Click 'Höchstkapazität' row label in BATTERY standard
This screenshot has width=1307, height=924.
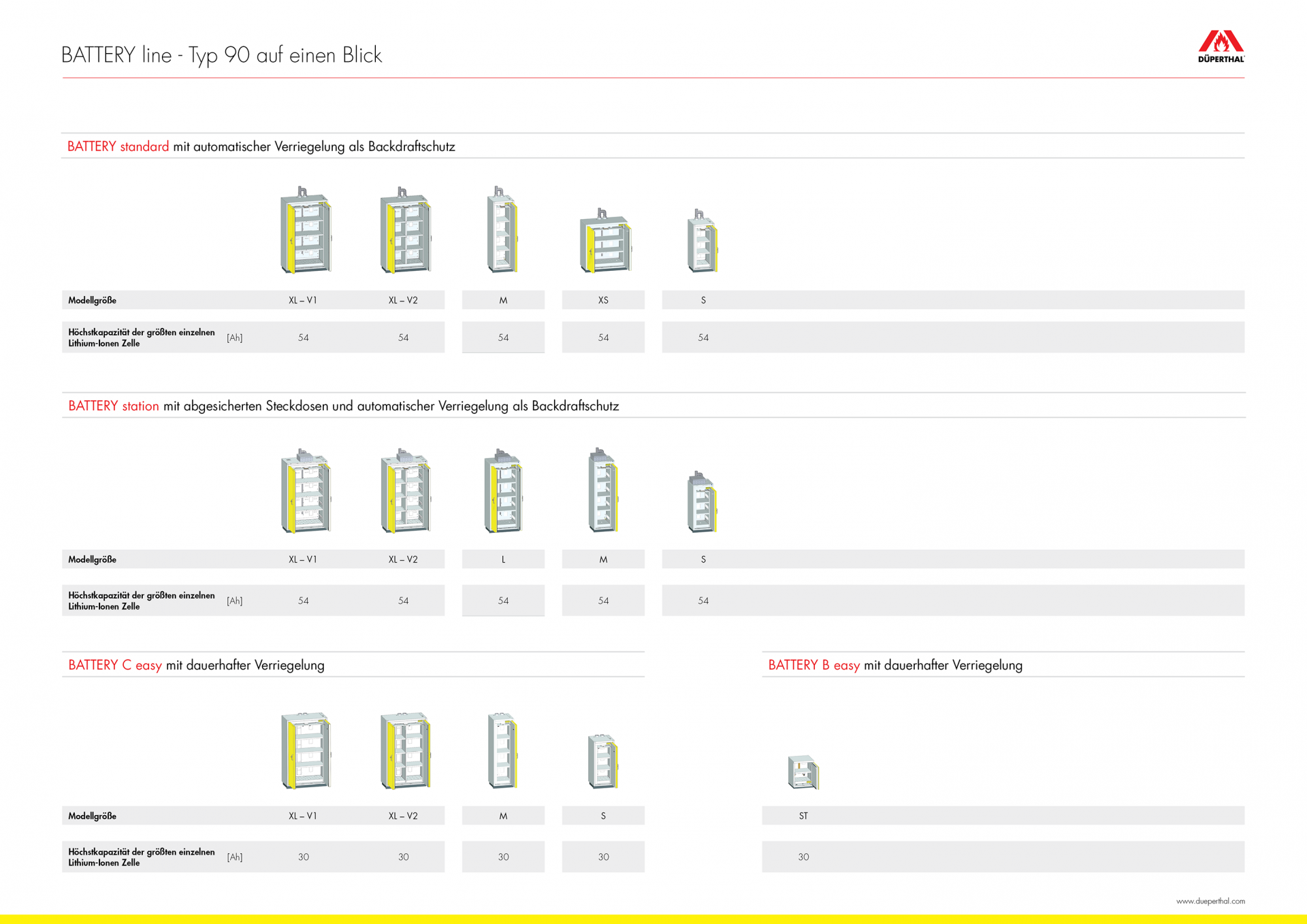(142, 337)
